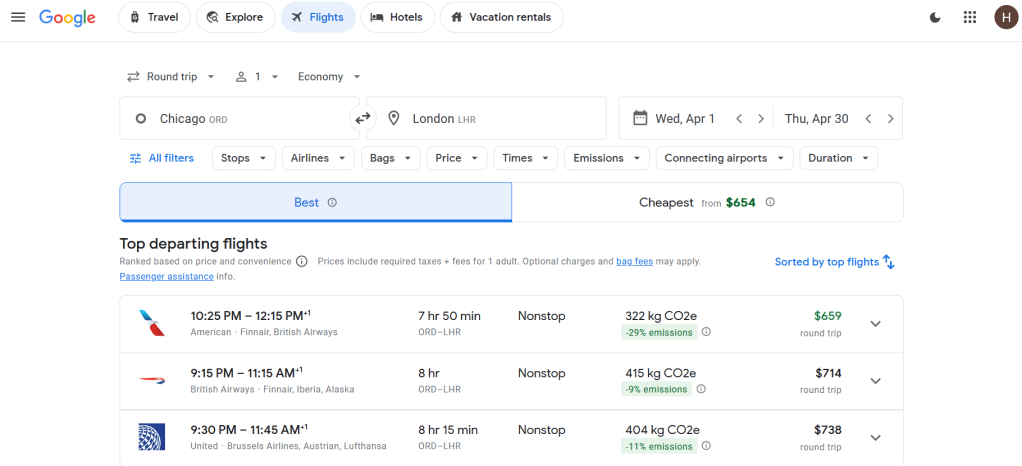
Task: Swap origin and destination airports
Action: coord(362,118)
